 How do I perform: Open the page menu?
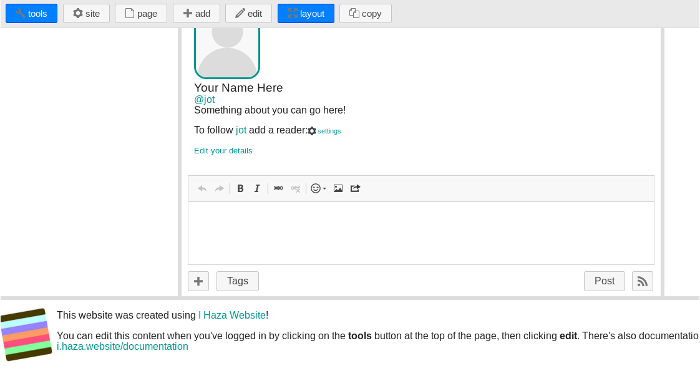pos(141,13)
